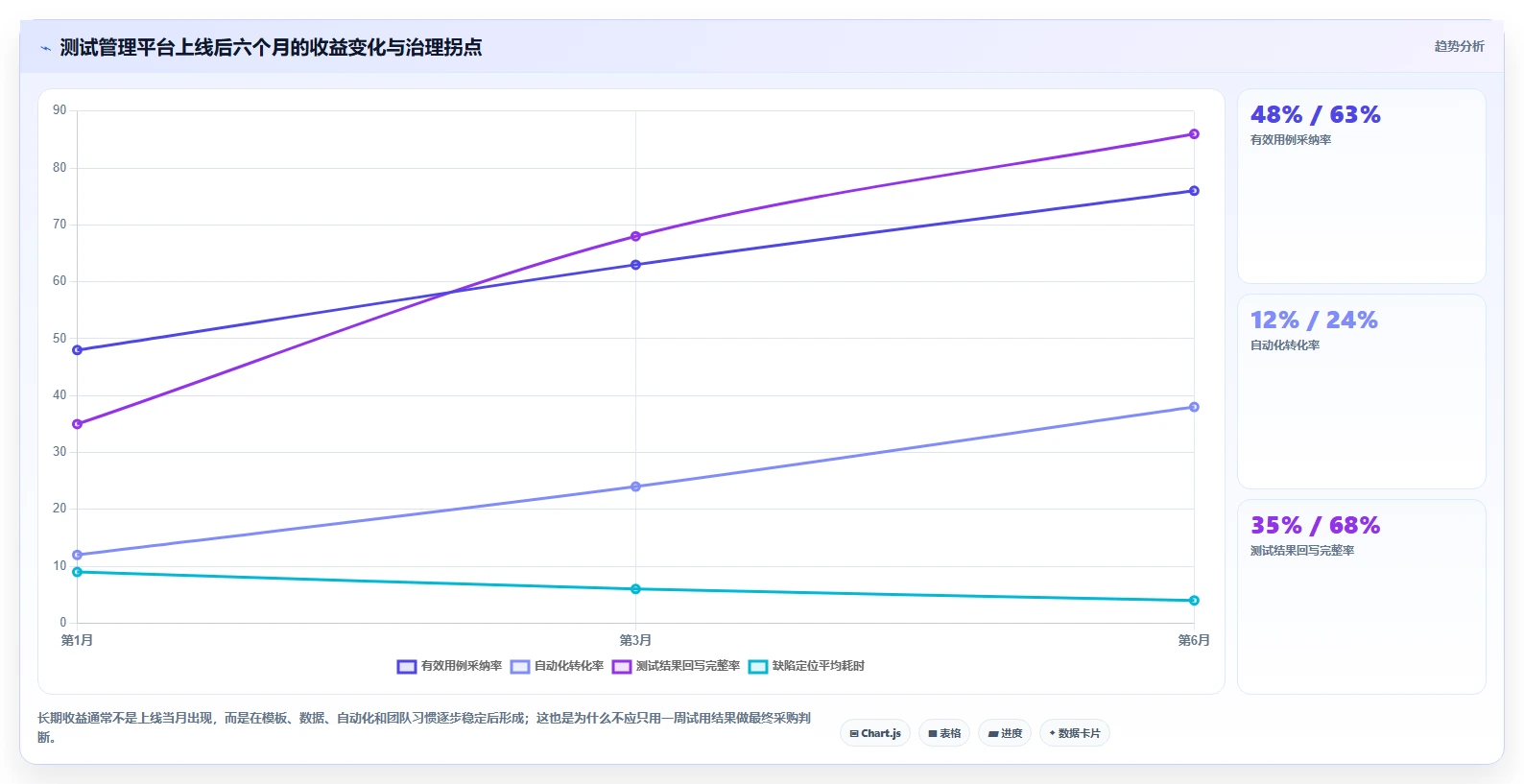
Task: Click the 进度 chip
Action: [1005, 733]
